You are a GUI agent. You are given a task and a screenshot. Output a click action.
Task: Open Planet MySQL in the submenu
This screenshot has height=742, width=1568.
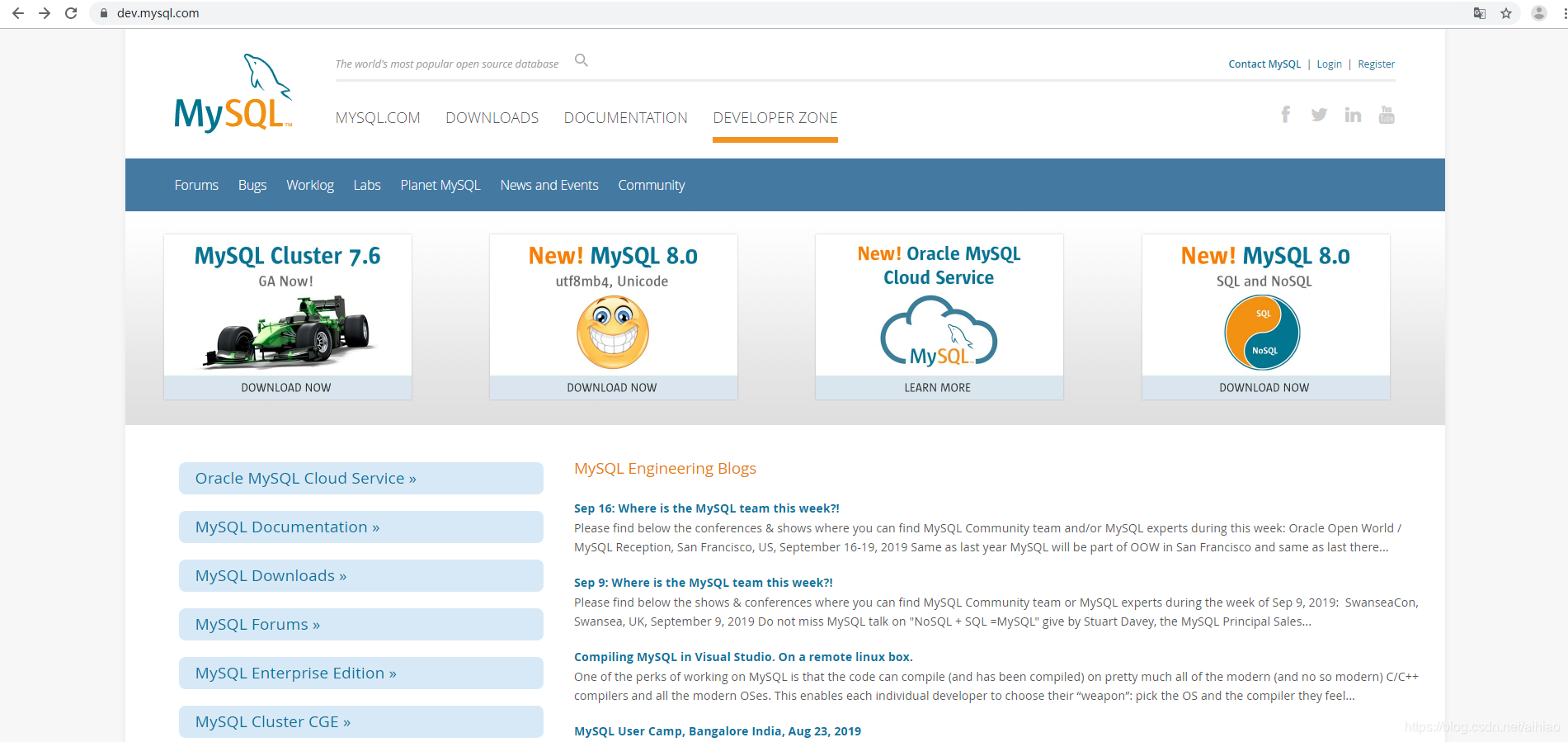pos(440,185)
